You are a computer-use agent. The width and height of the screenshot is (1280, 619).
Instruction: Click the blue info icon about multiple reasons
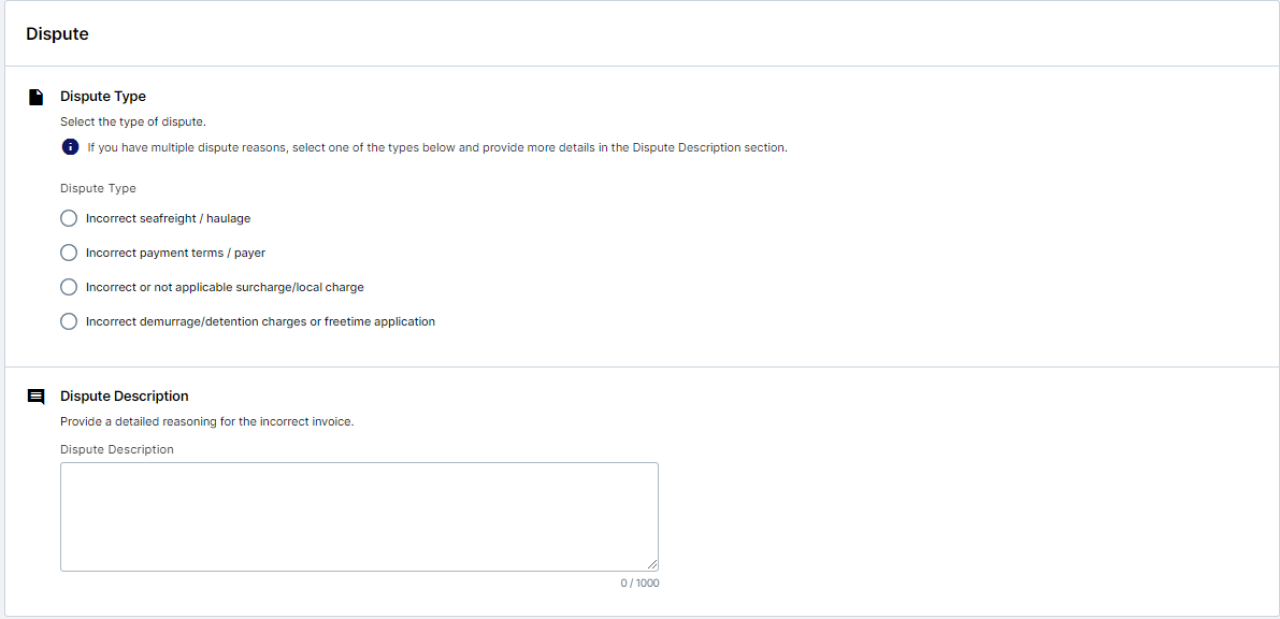pyautogui.click(x=70, y=147)
